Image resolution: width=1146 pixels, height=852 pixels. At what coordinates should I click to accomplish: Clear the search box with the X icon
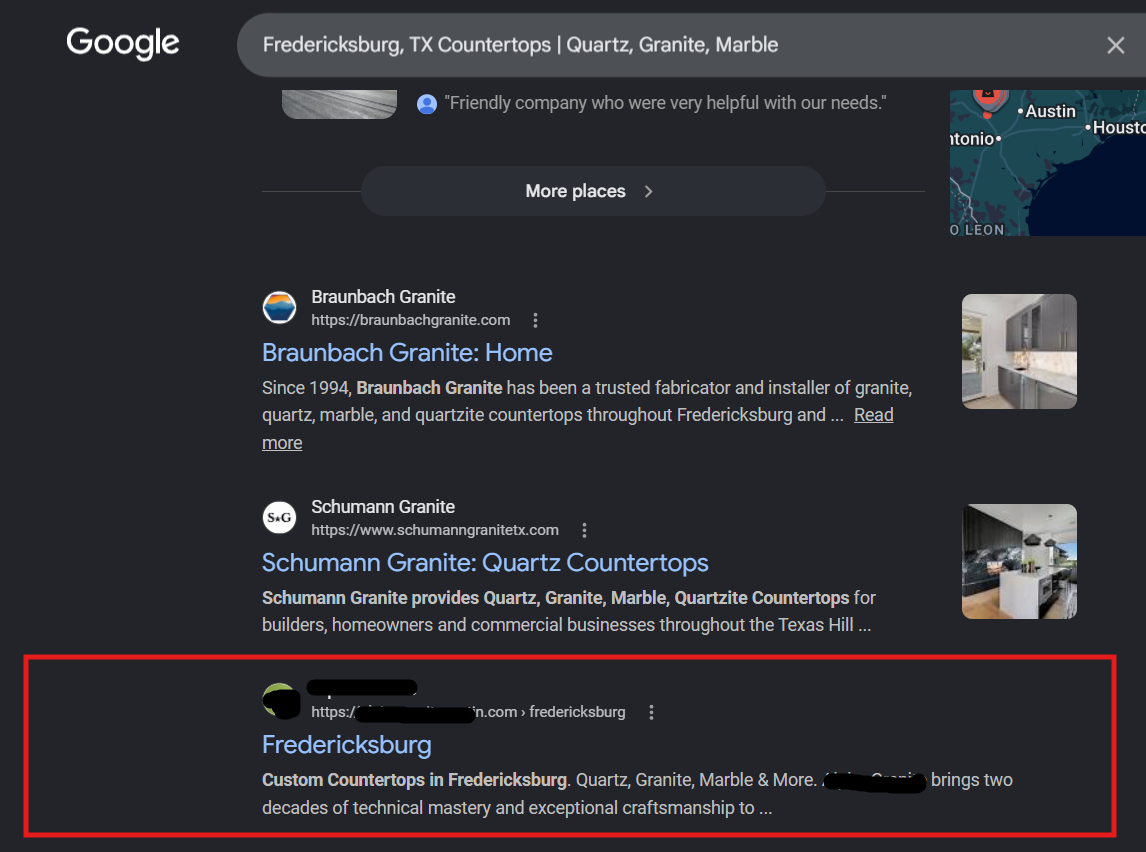click(x=1115, y=45)
